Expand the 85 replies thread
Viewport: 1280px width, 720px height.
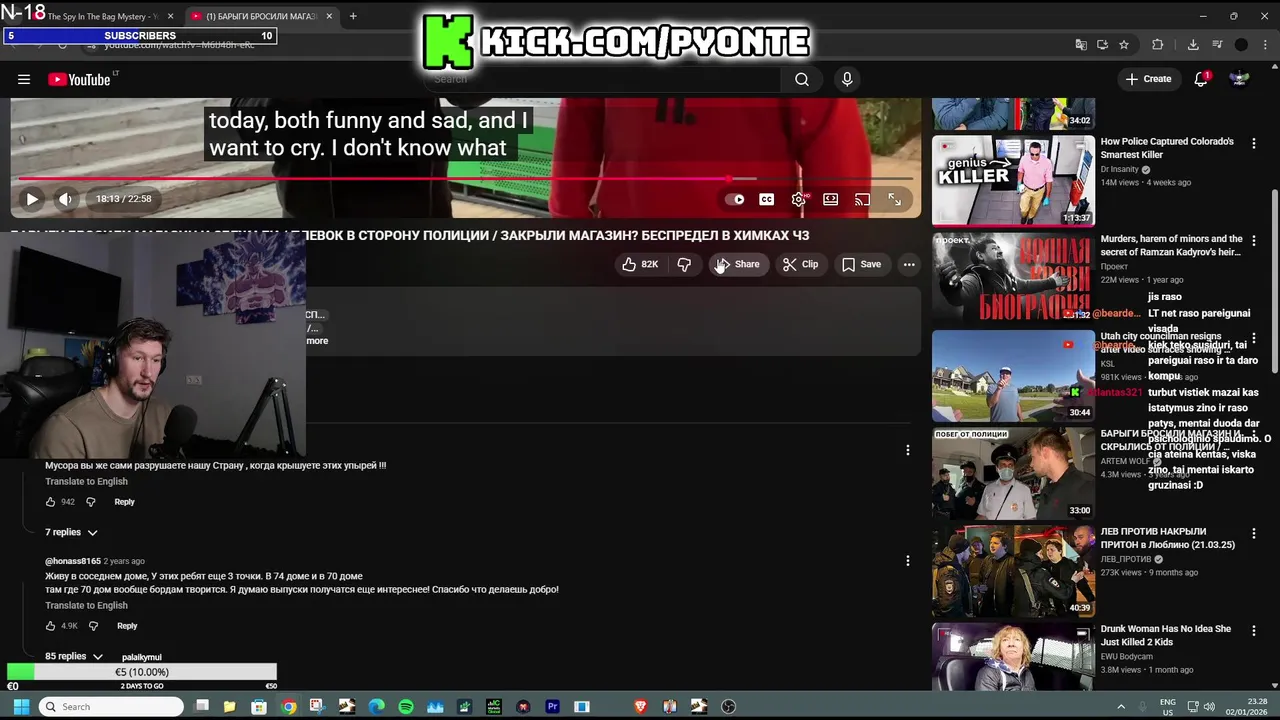coord(74,656)
